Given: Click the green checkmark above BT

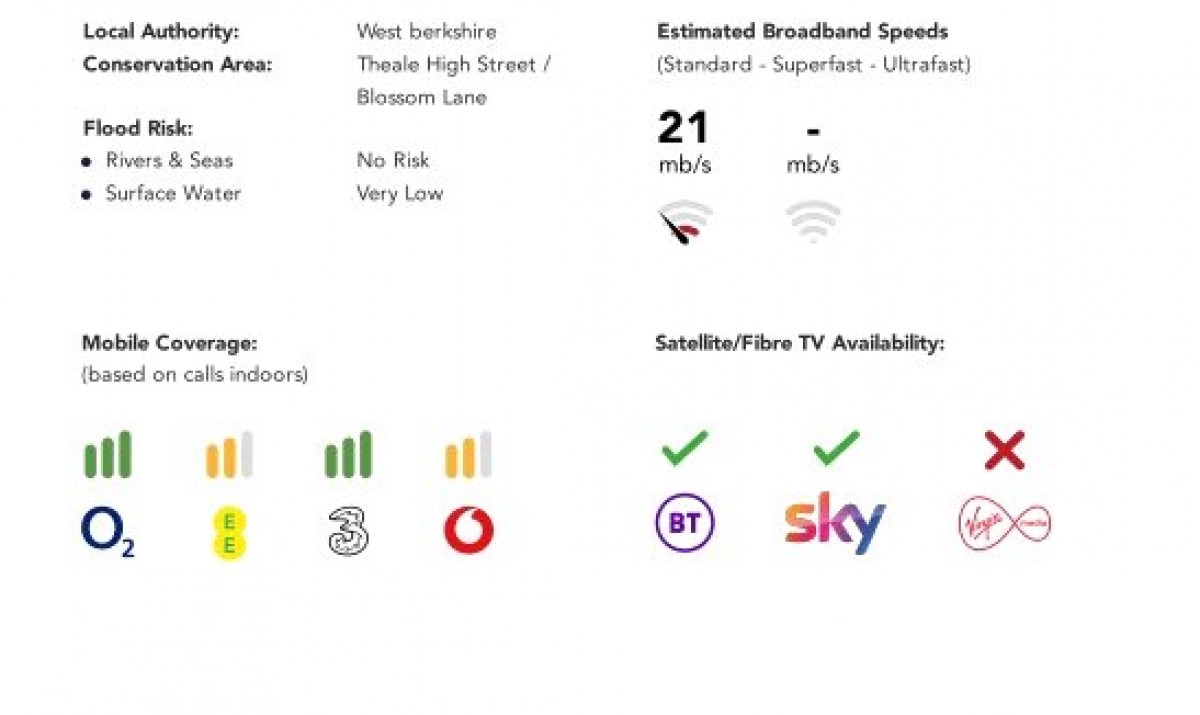Looking at the screenshot, I should 684,449.
